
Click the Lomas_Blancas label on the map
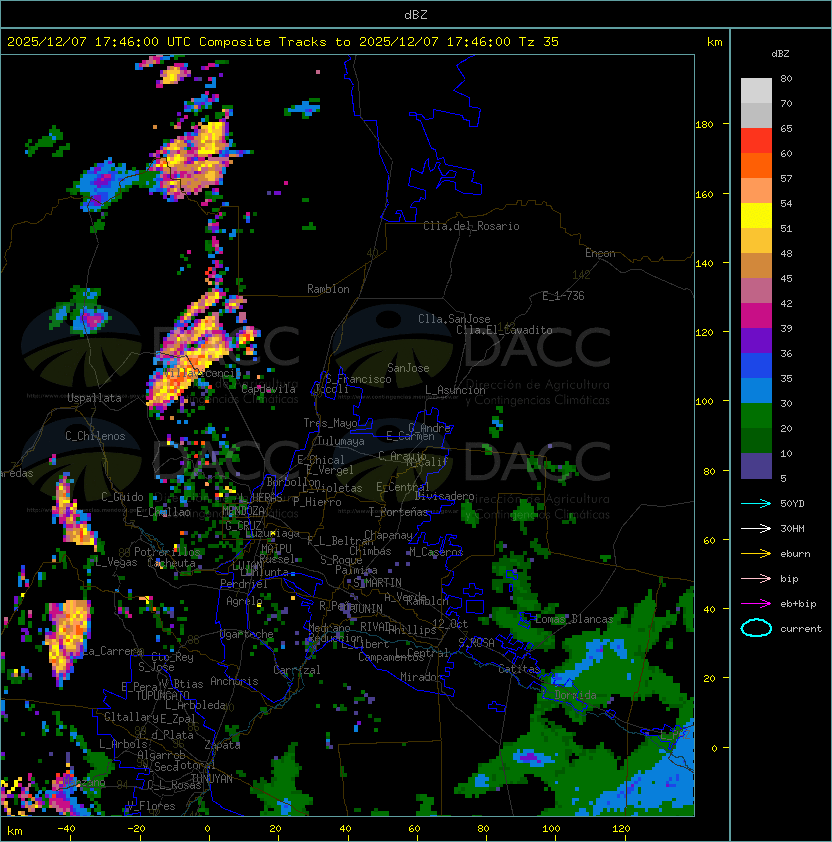tap(574, 619)
